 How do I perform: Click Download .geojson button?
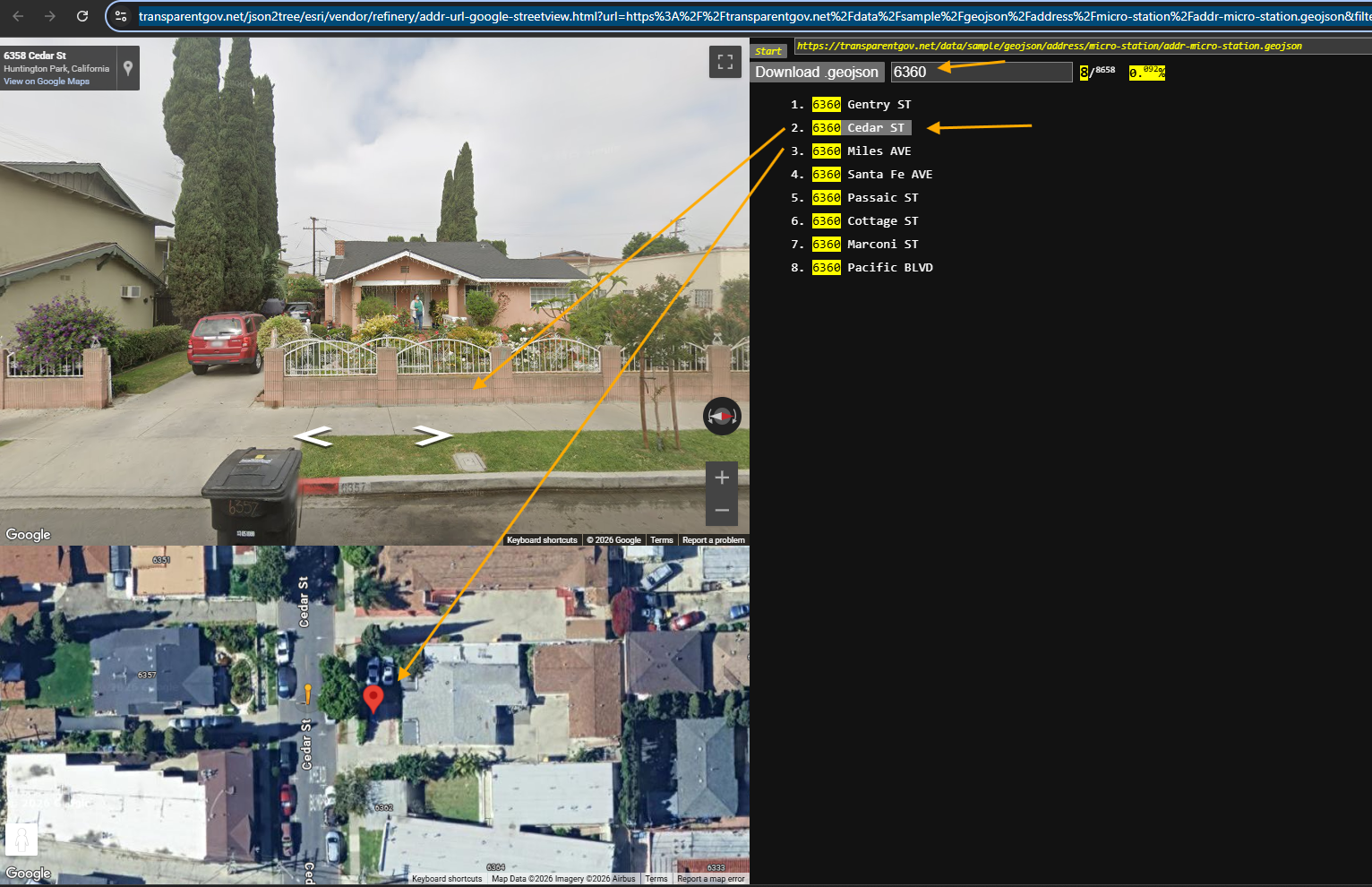coord(817,73)
